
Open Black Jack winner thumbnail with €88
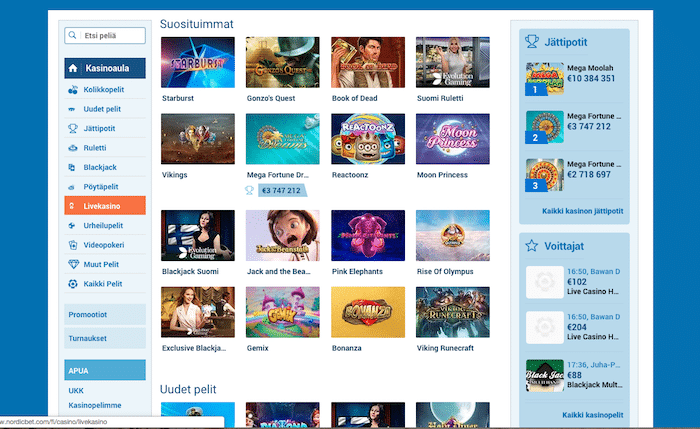coord(545,376)
